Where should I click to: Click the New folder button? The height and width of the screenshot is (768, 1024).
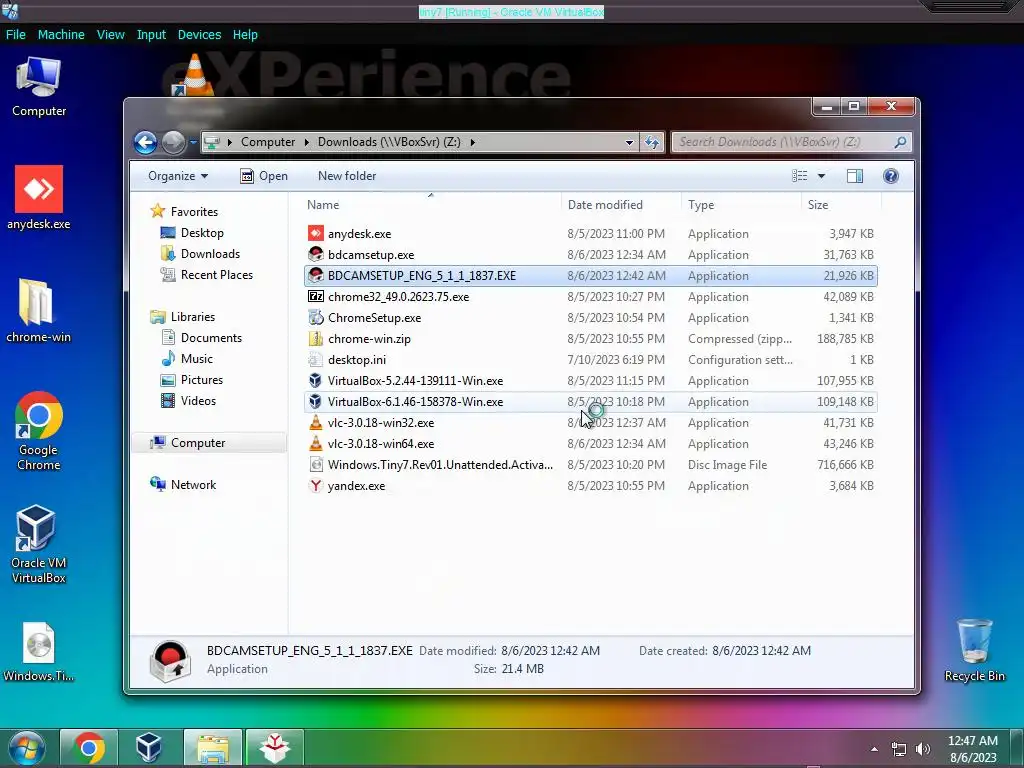(x=347, y=176)
